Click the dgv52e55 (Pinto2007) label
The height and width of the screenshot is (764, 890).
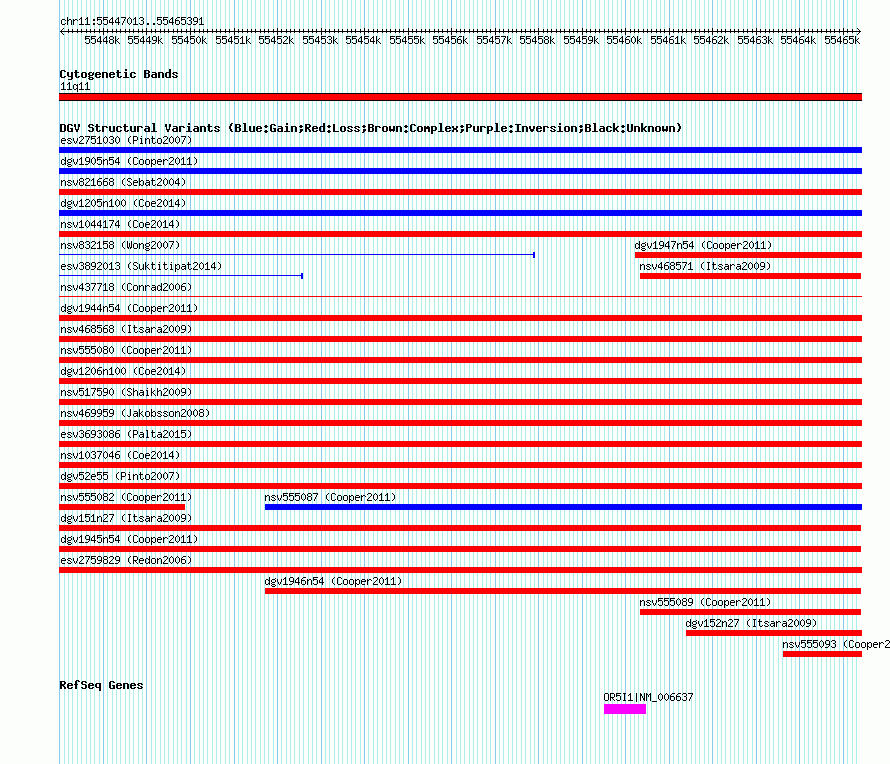(x=120, y=476)
